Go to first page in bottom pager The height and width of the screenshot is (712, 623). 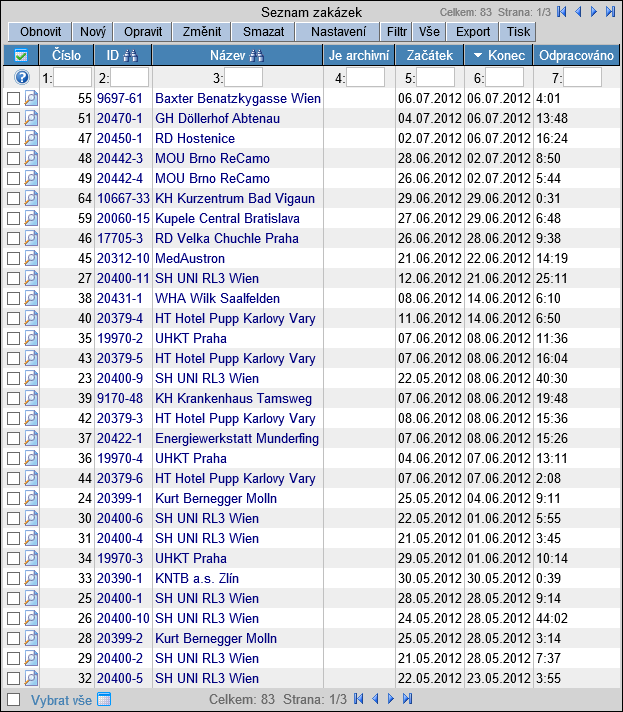click(358, 699)
